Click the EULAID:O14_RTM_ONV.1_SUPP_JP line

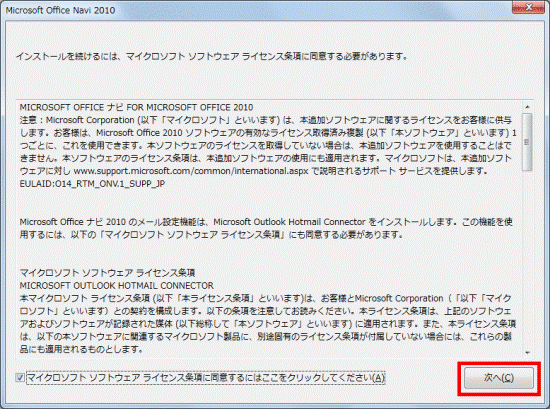(x=92, y=184)
